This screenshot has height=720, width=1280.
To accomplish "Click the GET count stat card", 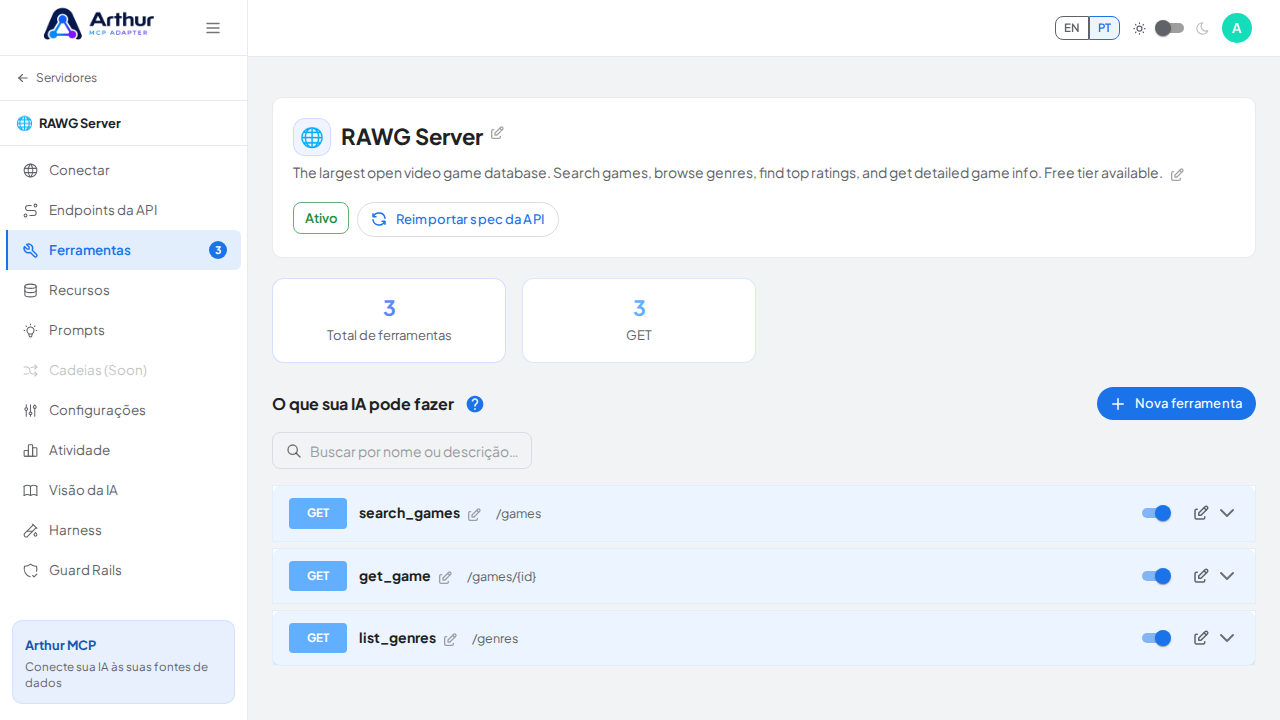I will coord(639,320).
